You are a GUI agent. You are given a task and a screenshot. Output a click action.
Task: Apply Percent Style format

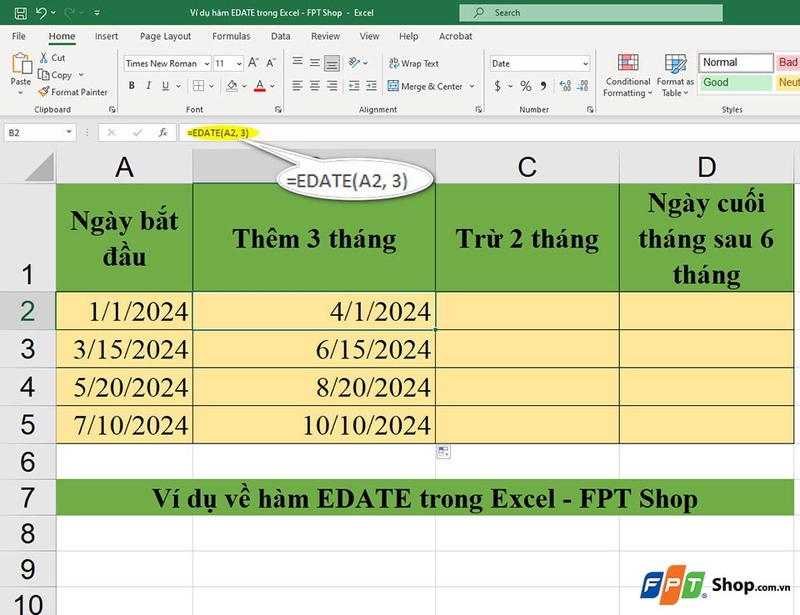tap(526, 86)
